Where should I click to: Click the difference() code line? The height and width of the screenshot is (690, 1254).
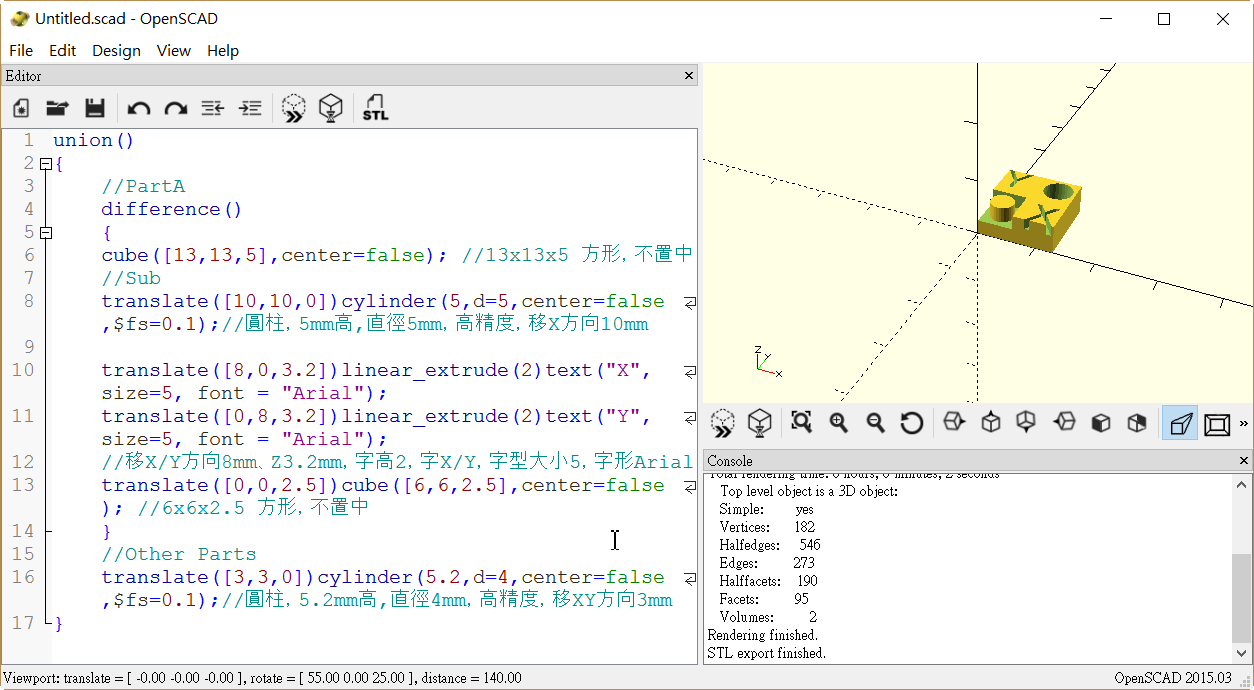tap(172, 210)
